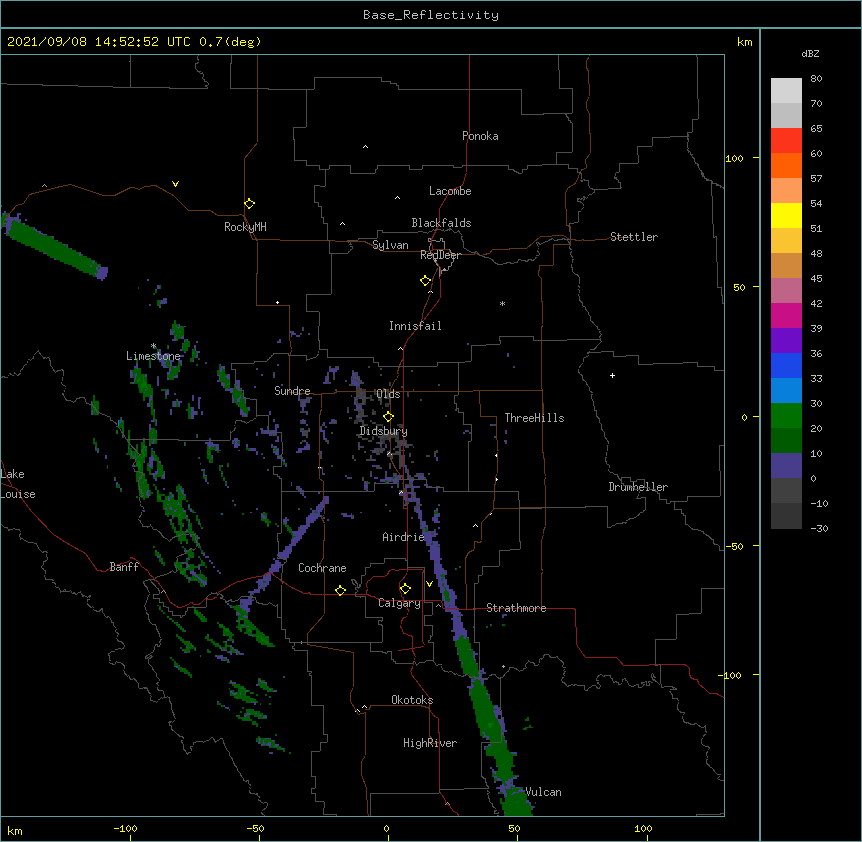Screen dimensions: 862x842
Task: Click the blue 36 dBZ legend swatch
Action: [786, 365]
